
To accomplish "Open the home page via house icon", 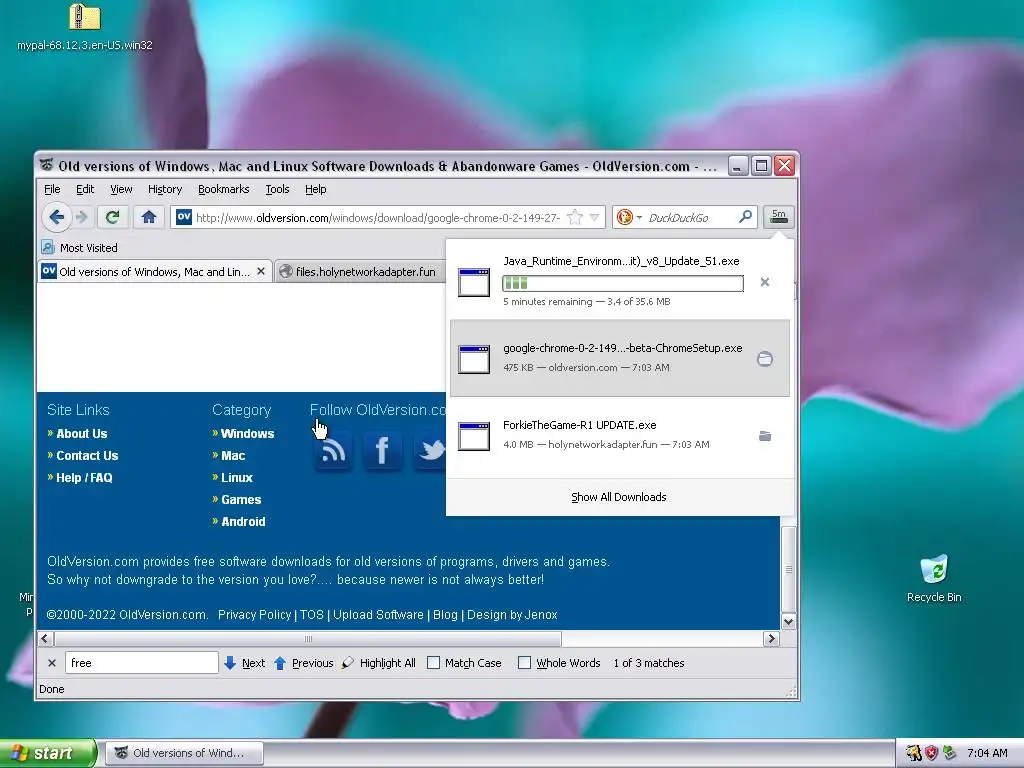I will pos(149,217).
